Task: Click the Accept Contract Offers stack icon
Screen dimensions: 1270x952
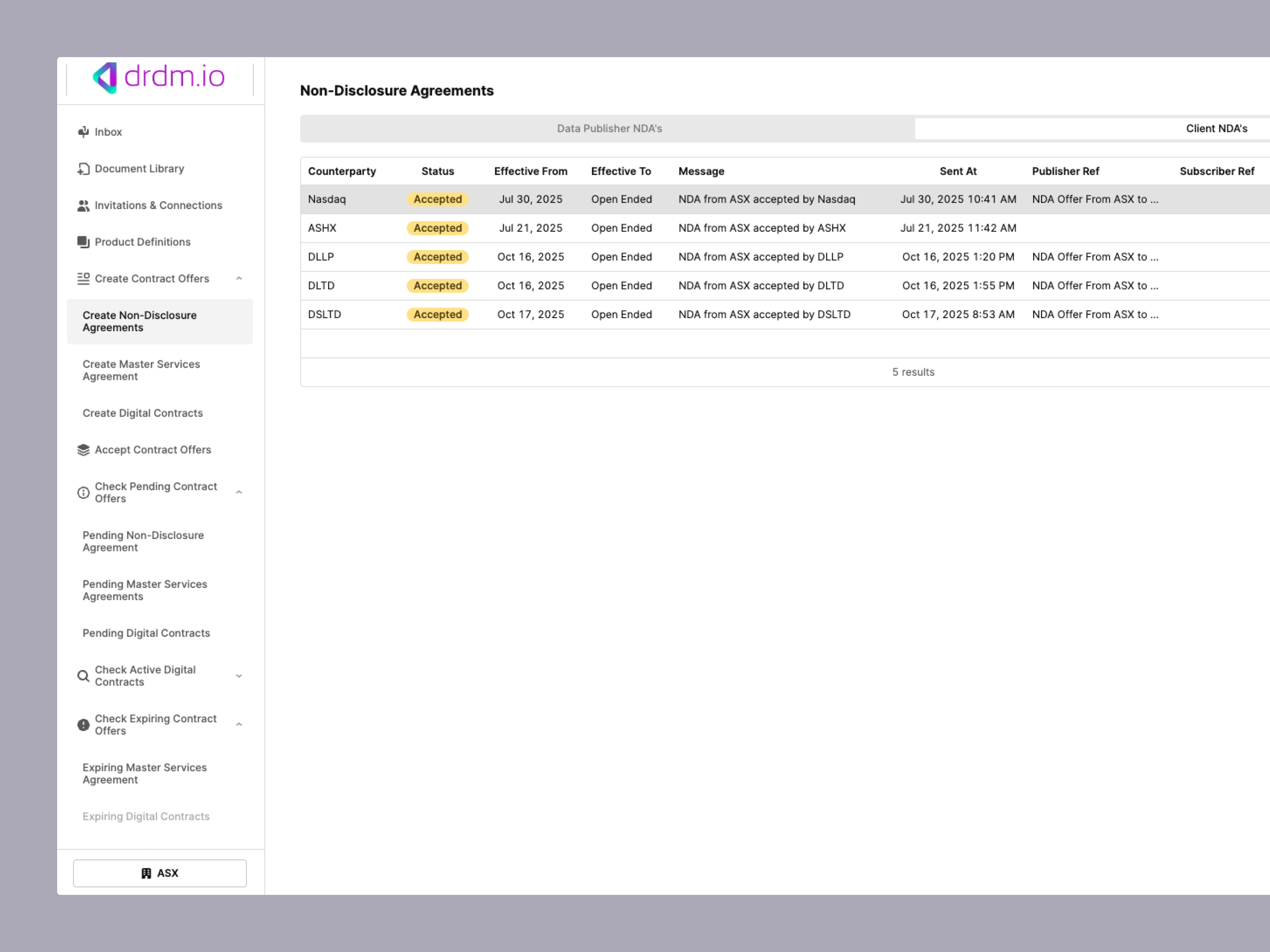Action: (x=83, y=450)
